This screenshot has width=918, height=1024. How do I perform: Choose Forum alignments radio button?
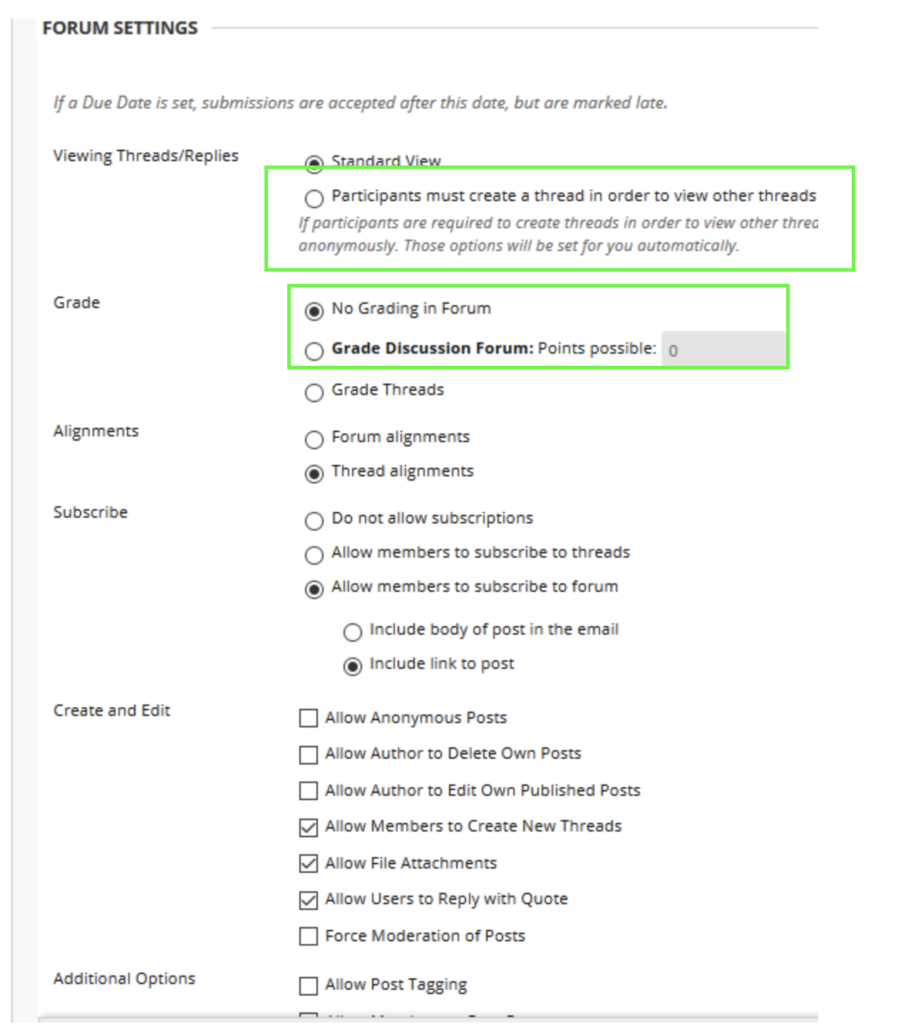(314, 438)
